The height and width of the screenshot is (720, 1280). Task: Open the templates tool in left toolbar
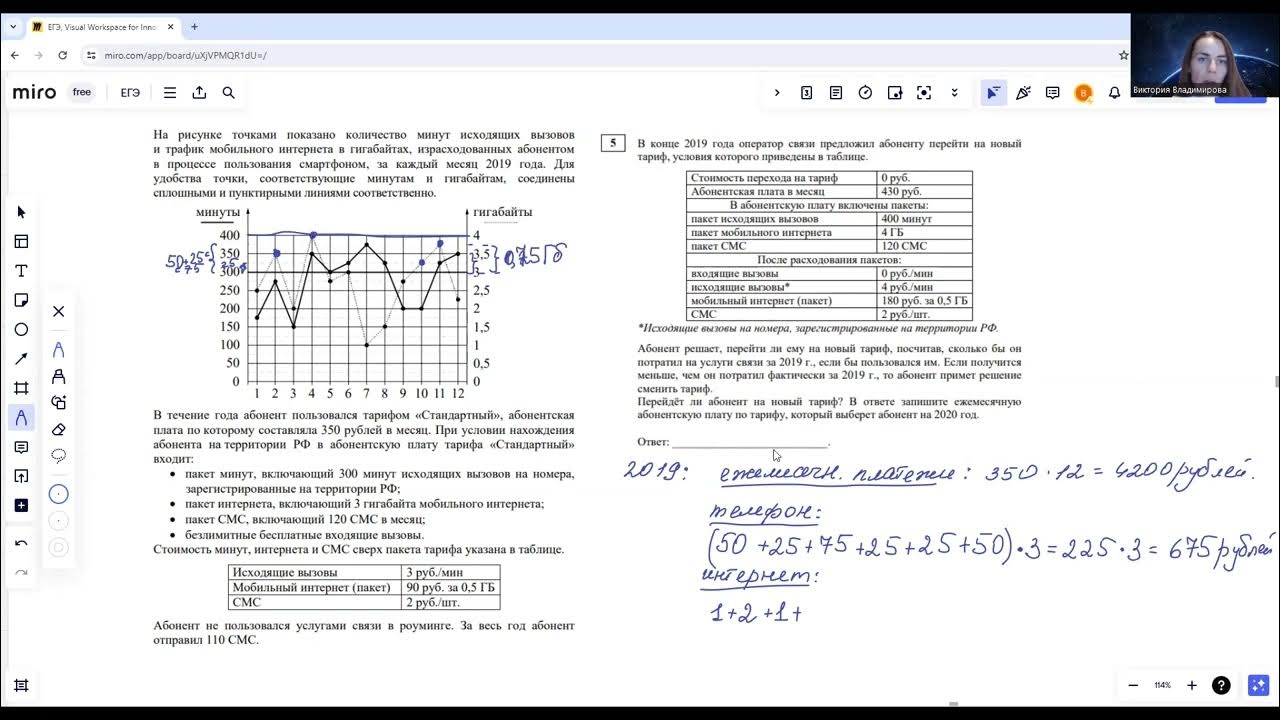(21, 241)
